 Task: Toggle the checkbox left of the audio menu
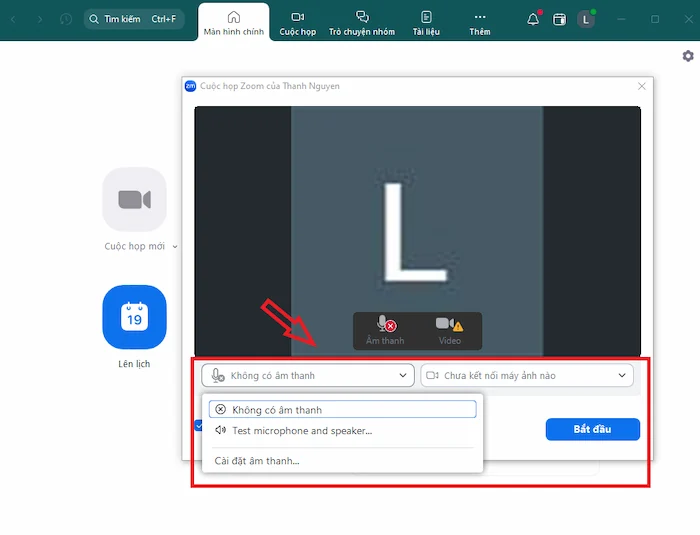click(197, 426)
